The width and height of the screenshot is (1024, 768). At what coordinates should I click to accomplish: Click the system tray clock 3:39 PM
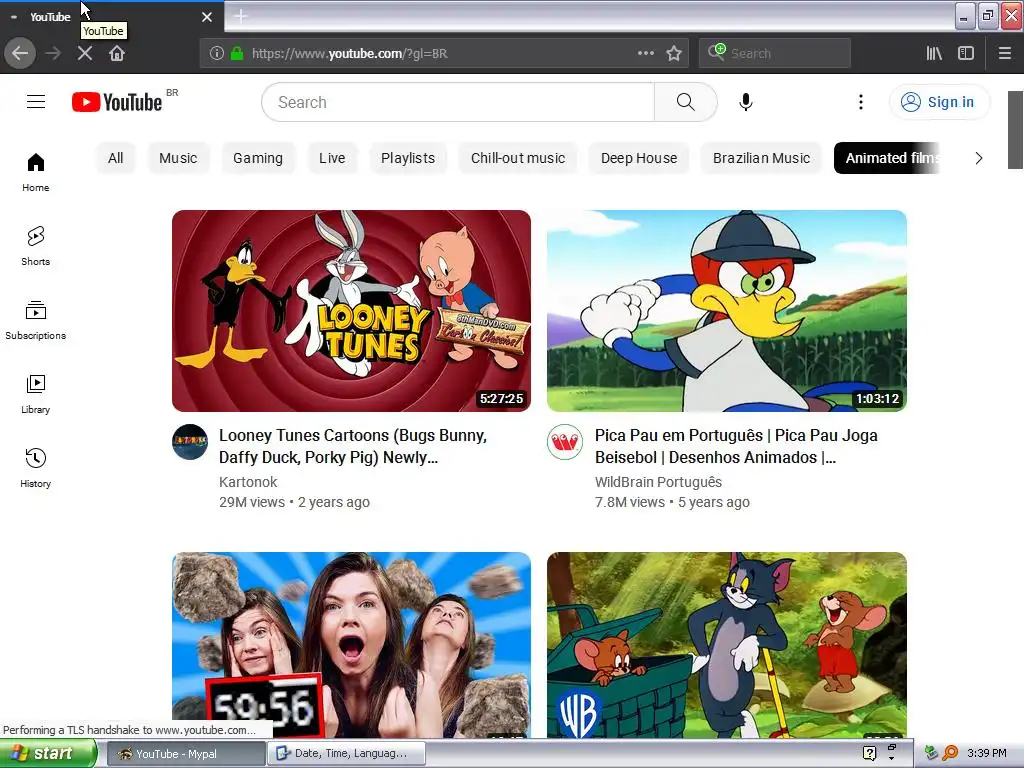pos(987,753)
